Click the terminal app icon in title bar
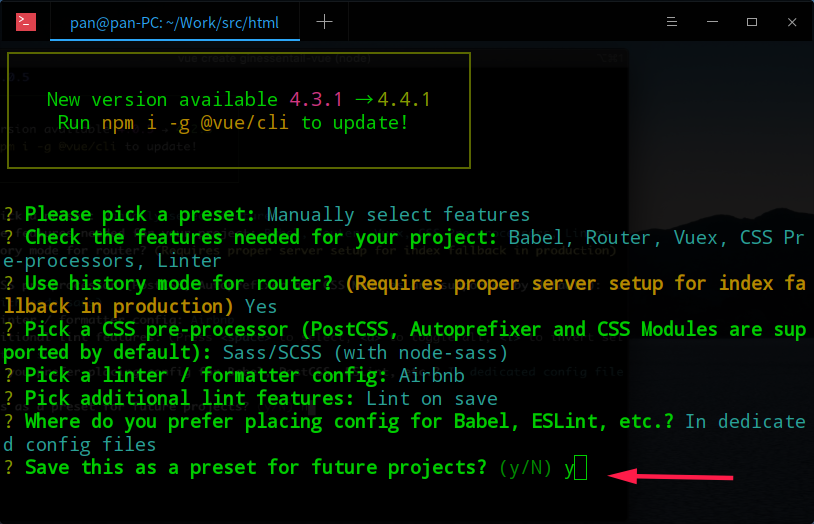The width and height of the screenshot is (814, 524). point(26,21)
